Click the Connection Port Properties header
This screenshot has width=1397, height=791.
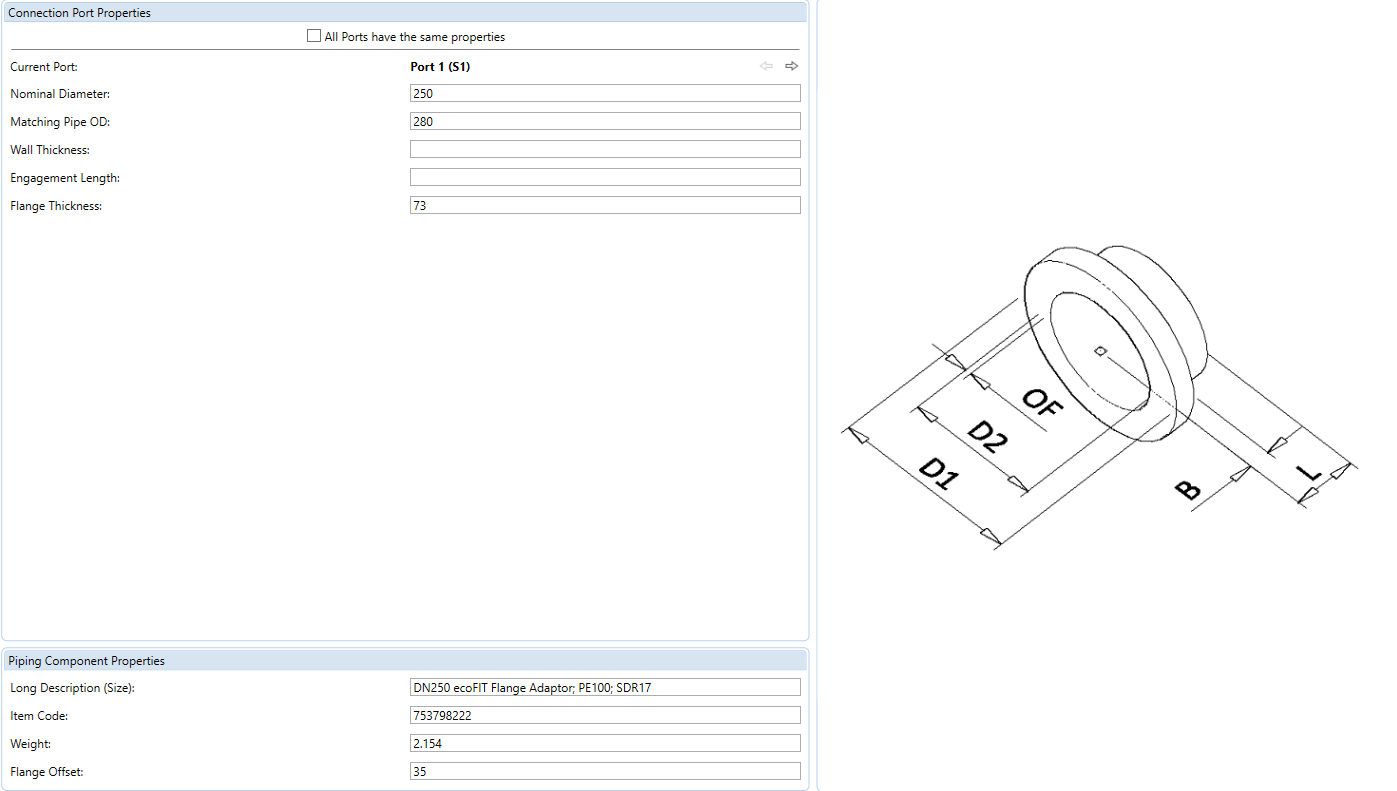405,13
